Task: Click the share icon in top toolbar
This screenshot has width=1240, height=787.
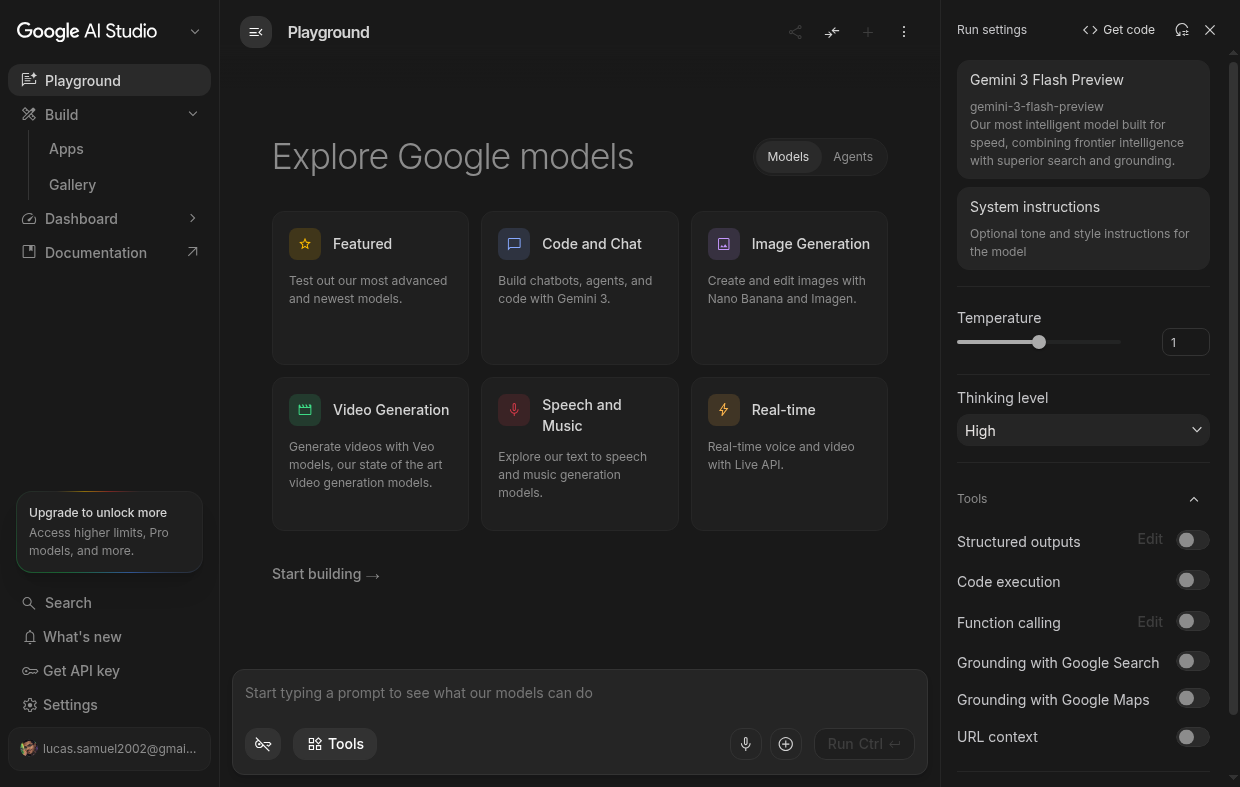Action: click(x=795, y=32)
